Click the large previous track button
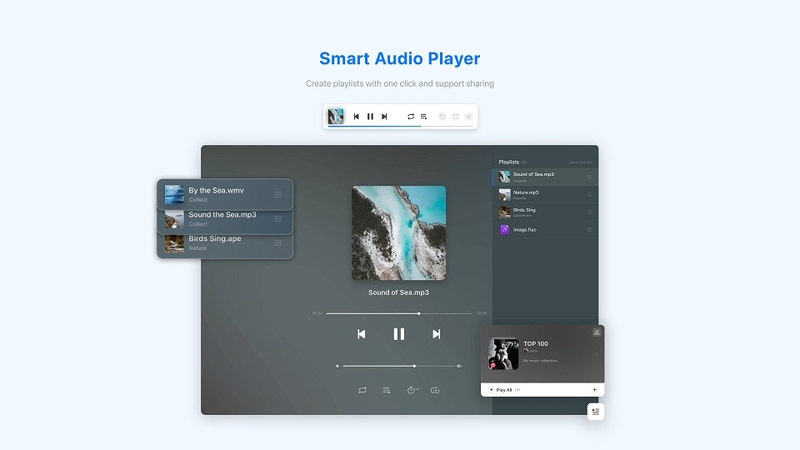 click(x=361, y=334)
